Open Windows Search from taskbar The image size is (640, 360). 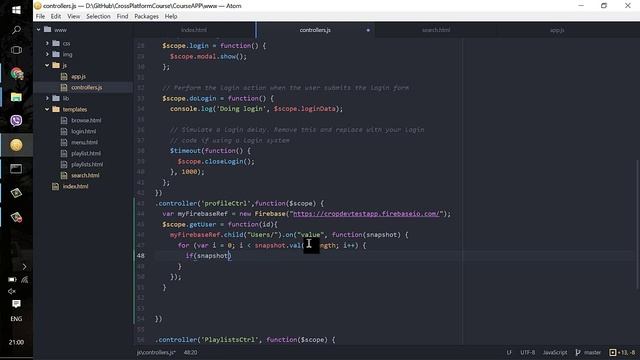[16, 30]
